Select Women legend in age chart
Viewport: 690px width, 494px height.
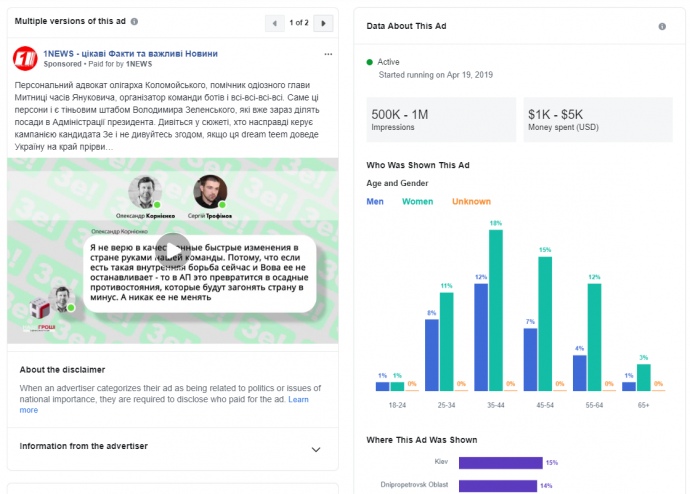pyautogui.click(x=418, y=201)
